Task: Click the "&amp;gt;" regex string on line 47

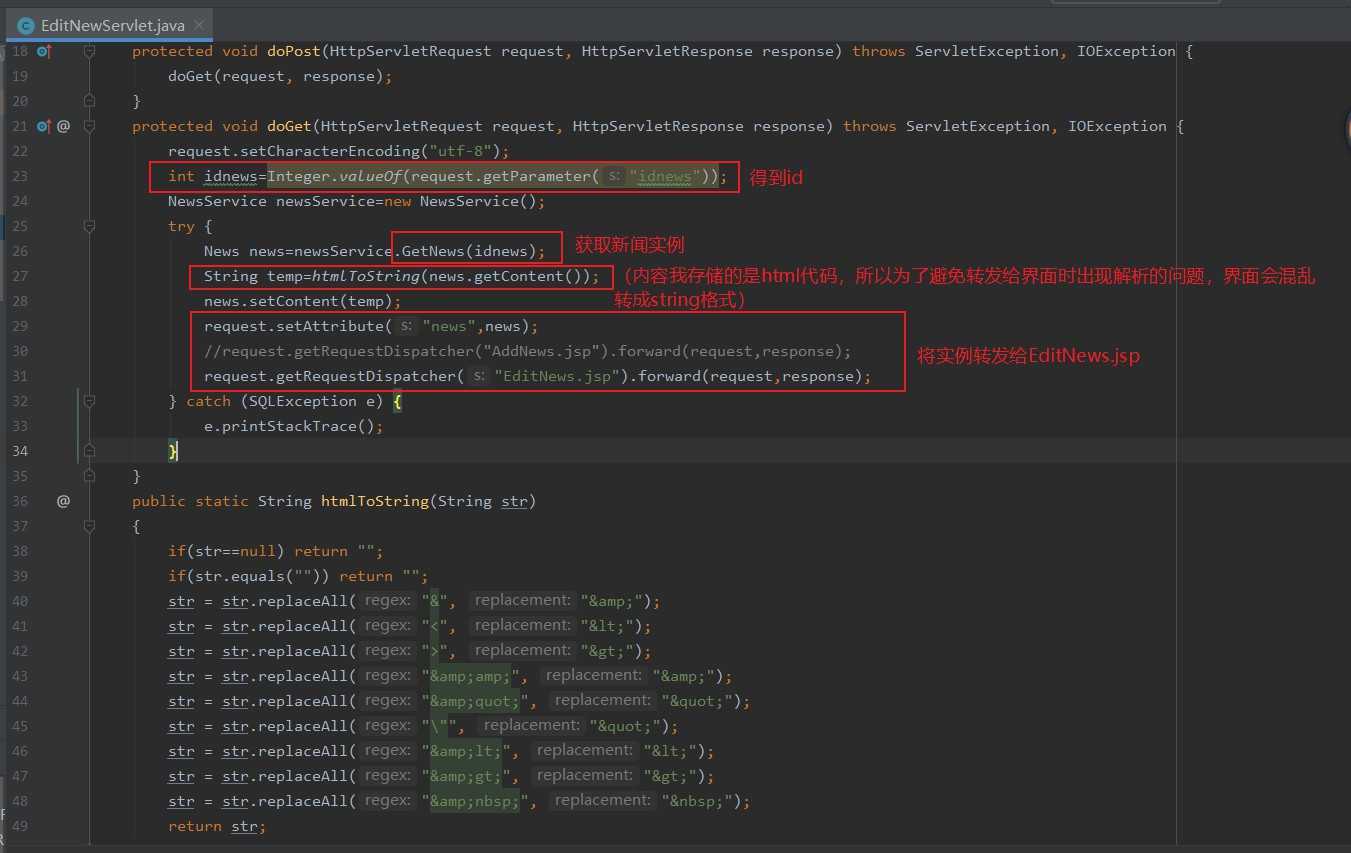Action: pyautogui.click(x=466, y=776)
